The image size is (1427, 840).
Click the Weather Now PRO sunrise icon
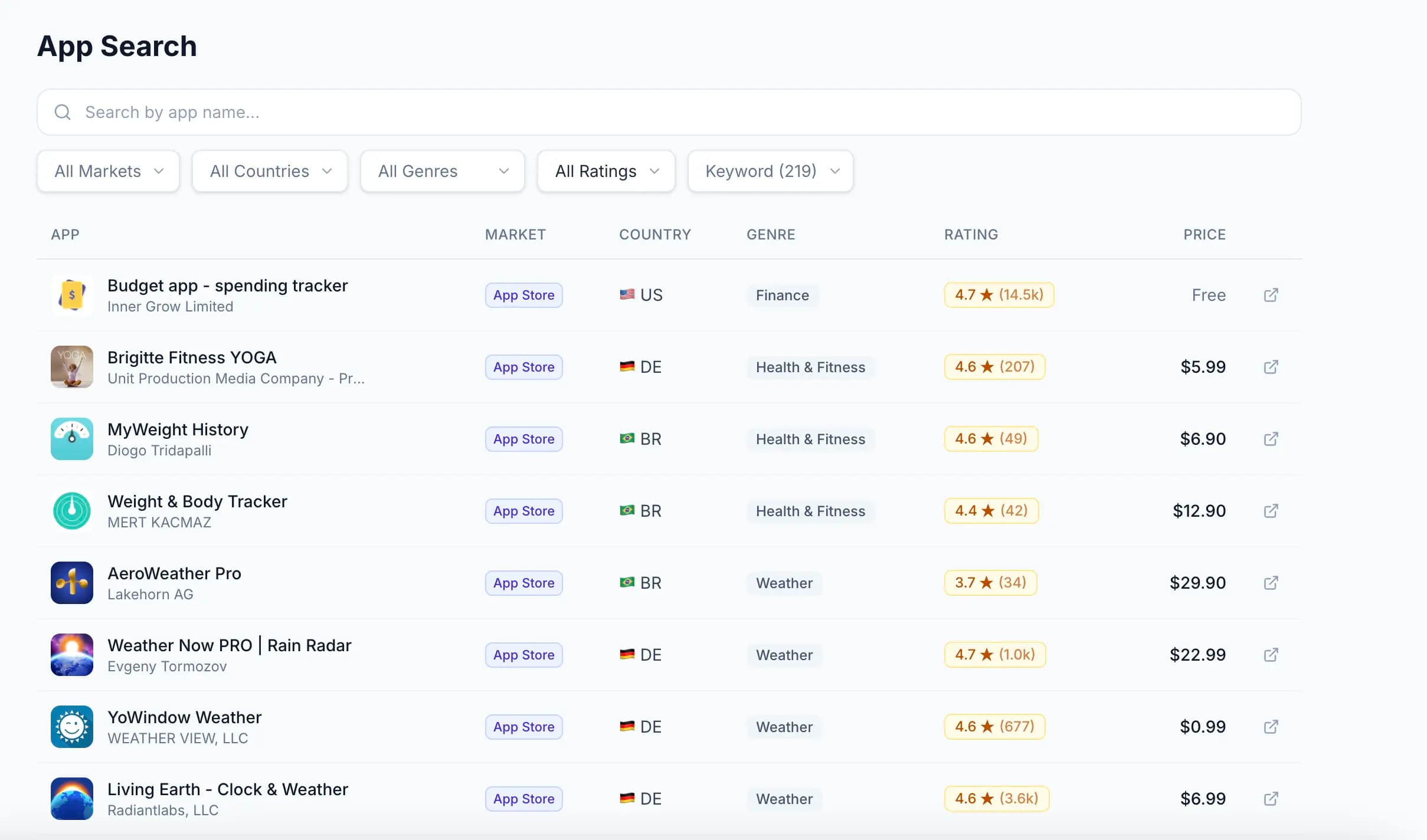(72, 655)
